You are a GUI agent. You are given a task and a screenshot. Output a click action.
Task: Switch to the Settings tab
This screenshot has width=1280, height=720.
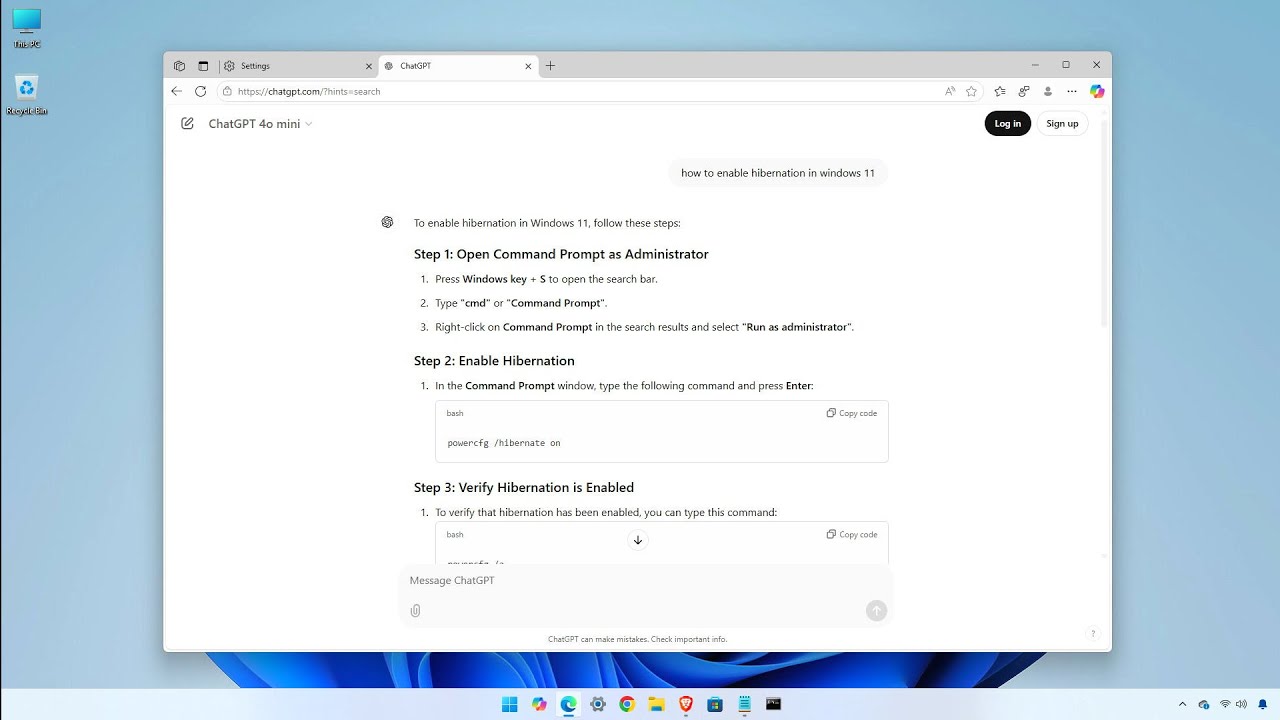pos(296,66)
